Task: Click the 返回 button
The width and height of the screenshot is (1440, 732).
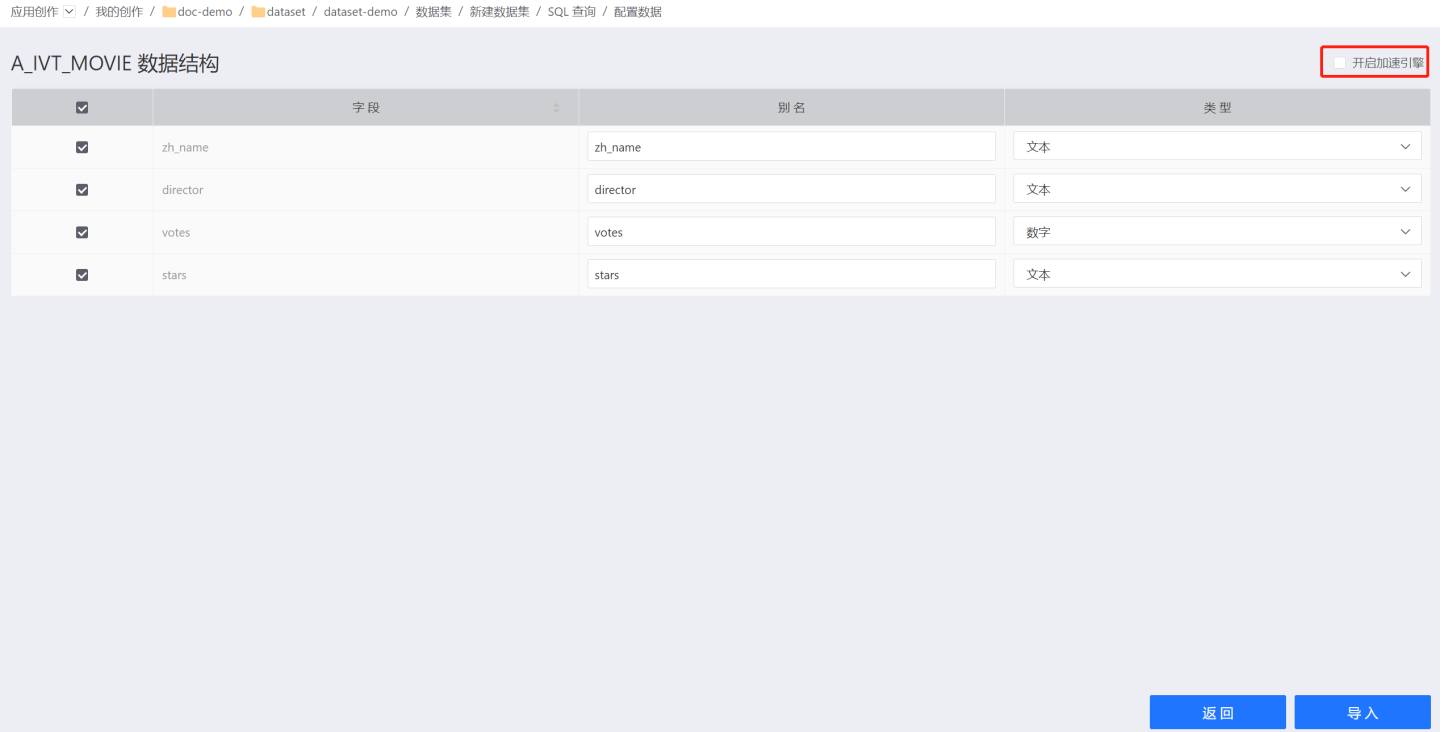Action: coord(1217,713)
